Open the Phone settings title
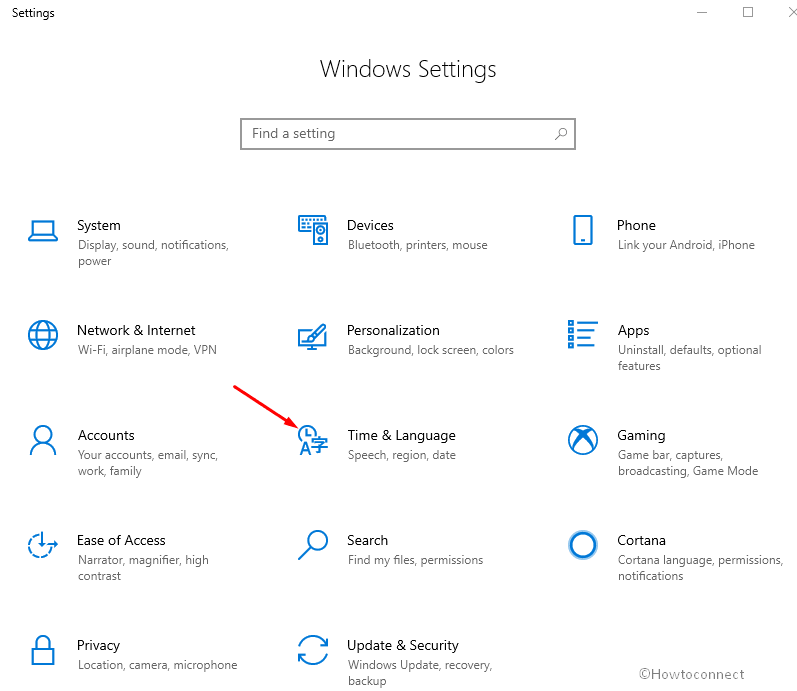 point(636,225)
